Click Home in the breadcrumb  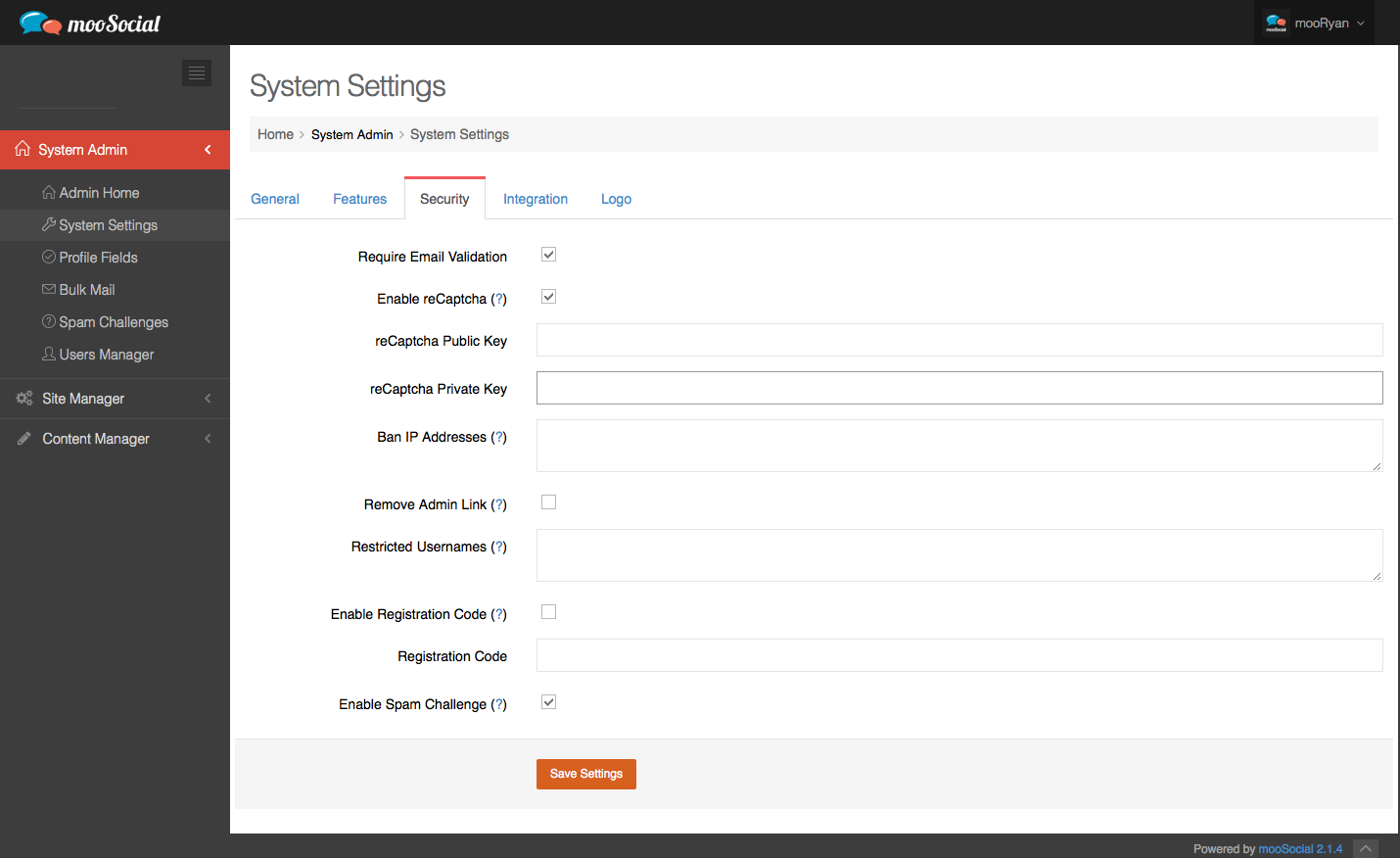point(275,134)
